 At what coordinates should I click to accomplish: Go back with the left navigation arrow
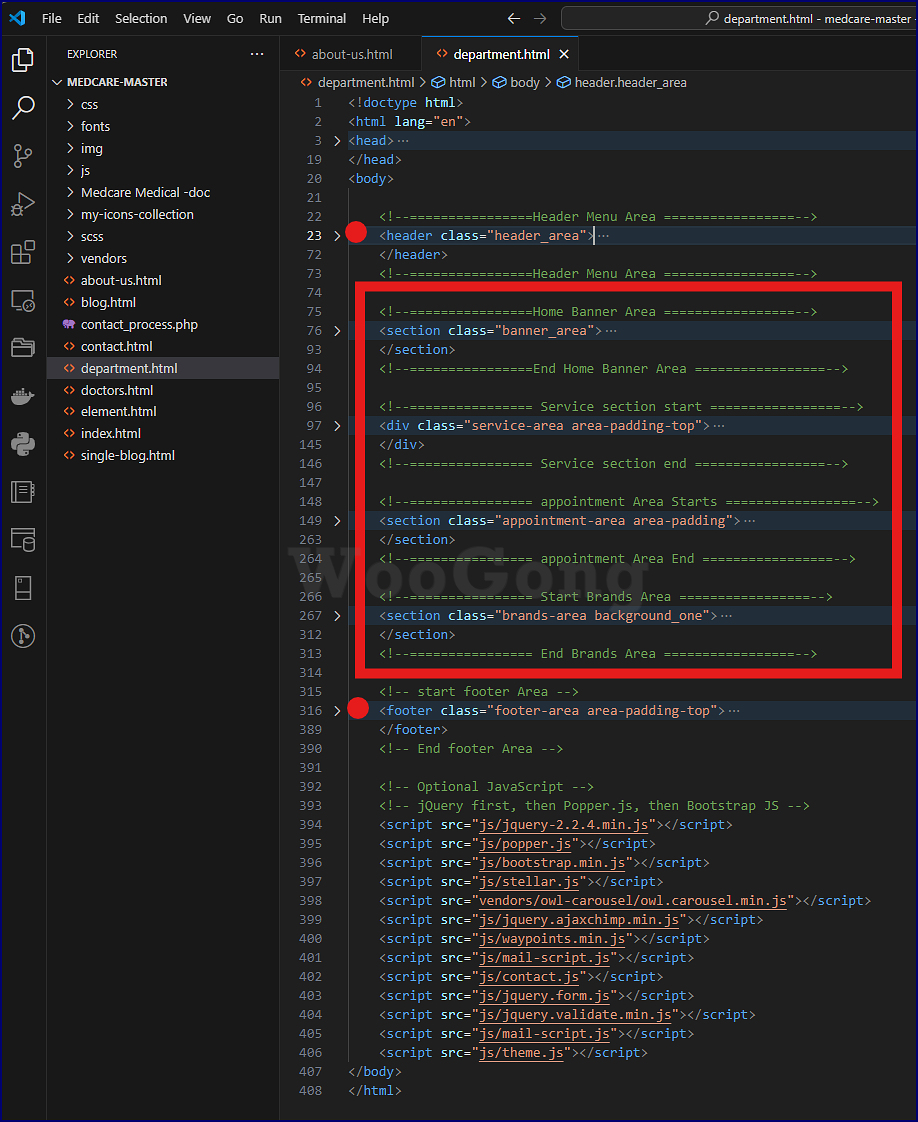click(x=514, y=19)
